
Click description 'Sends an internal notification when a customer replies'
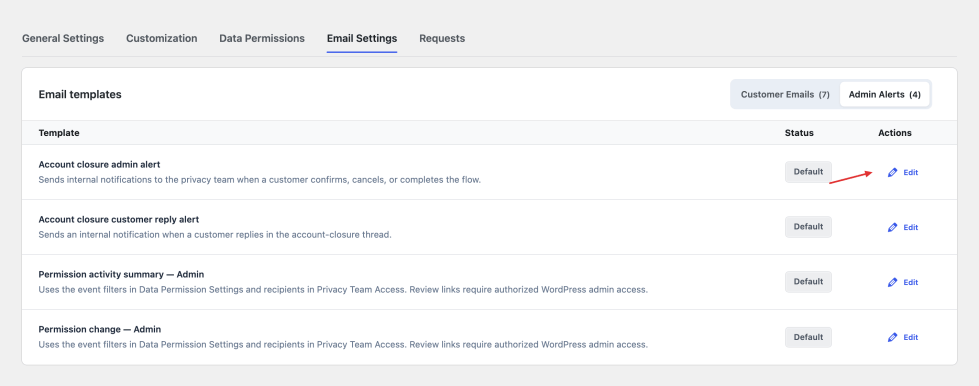click(215, 235)
